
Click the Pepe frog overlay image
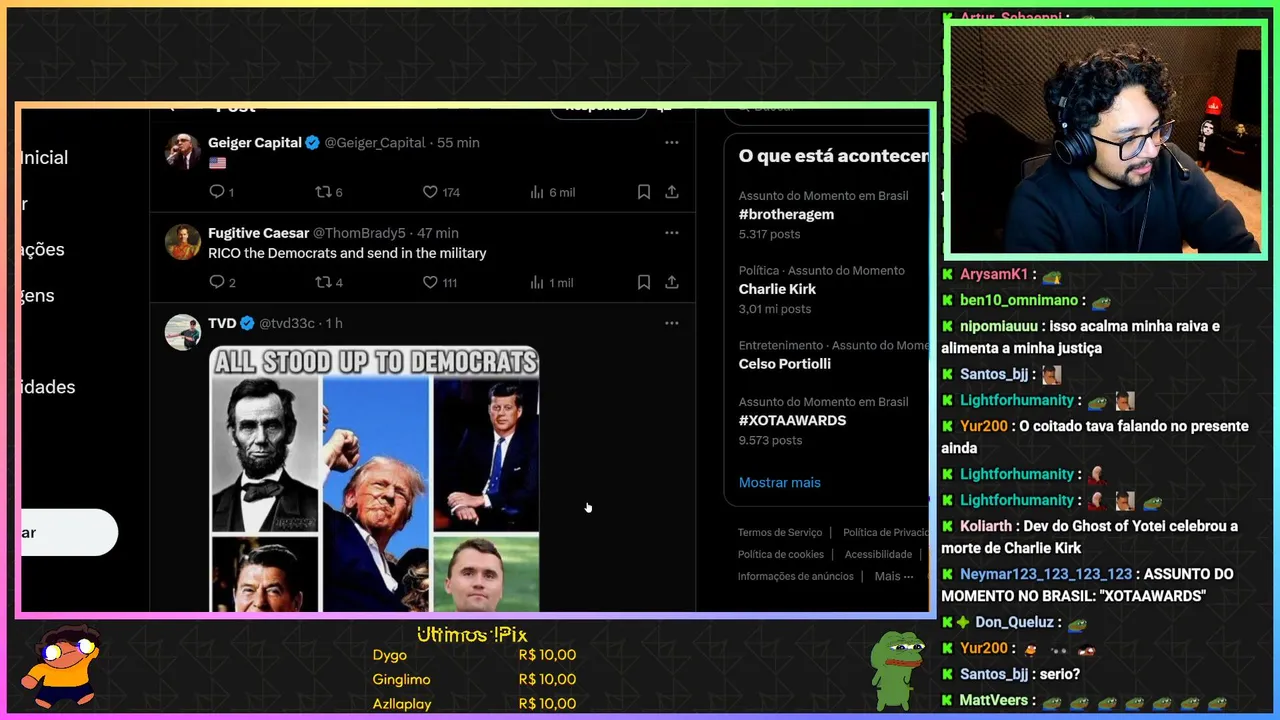pos(897,668)
